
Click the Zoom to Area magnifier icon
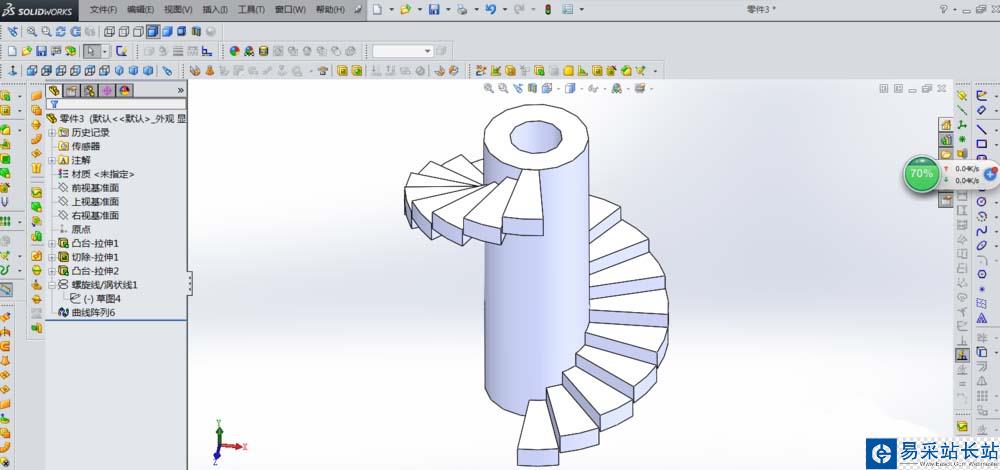(x=45, y=31)
